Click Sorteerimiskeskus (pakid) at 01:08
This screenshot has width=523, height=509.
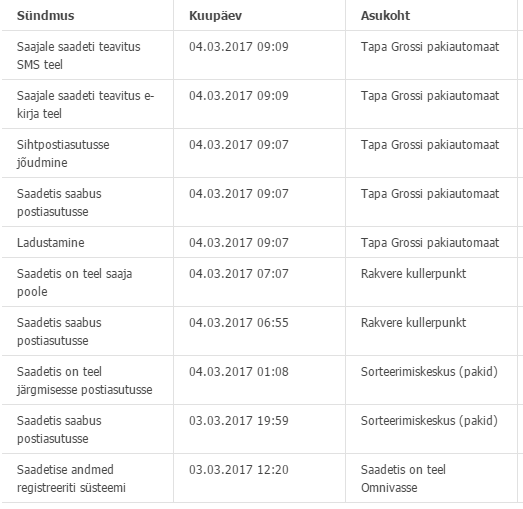pos(429,372)
